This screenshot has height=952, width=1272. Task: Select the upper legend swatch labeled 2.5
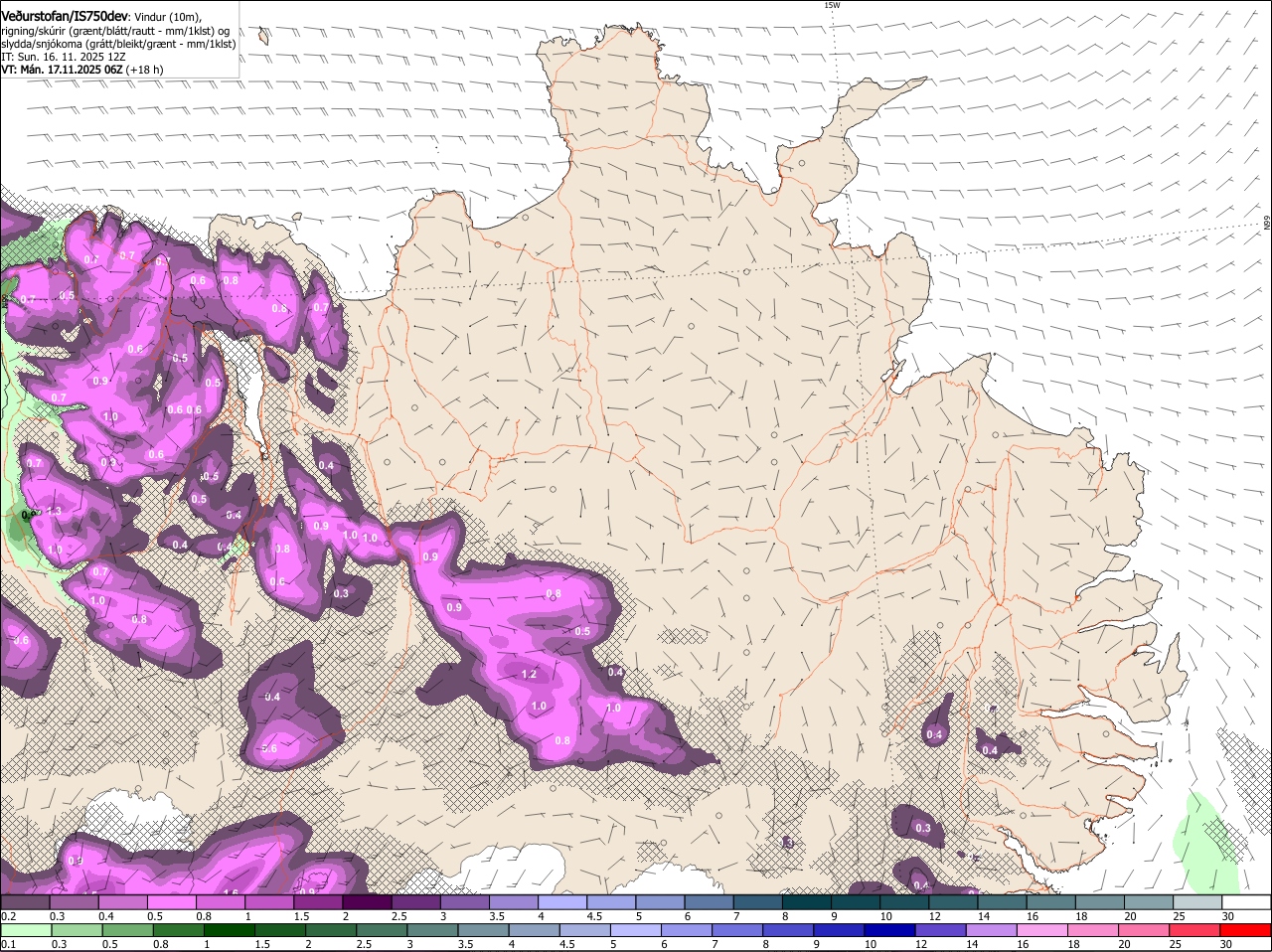pos(415,902)
